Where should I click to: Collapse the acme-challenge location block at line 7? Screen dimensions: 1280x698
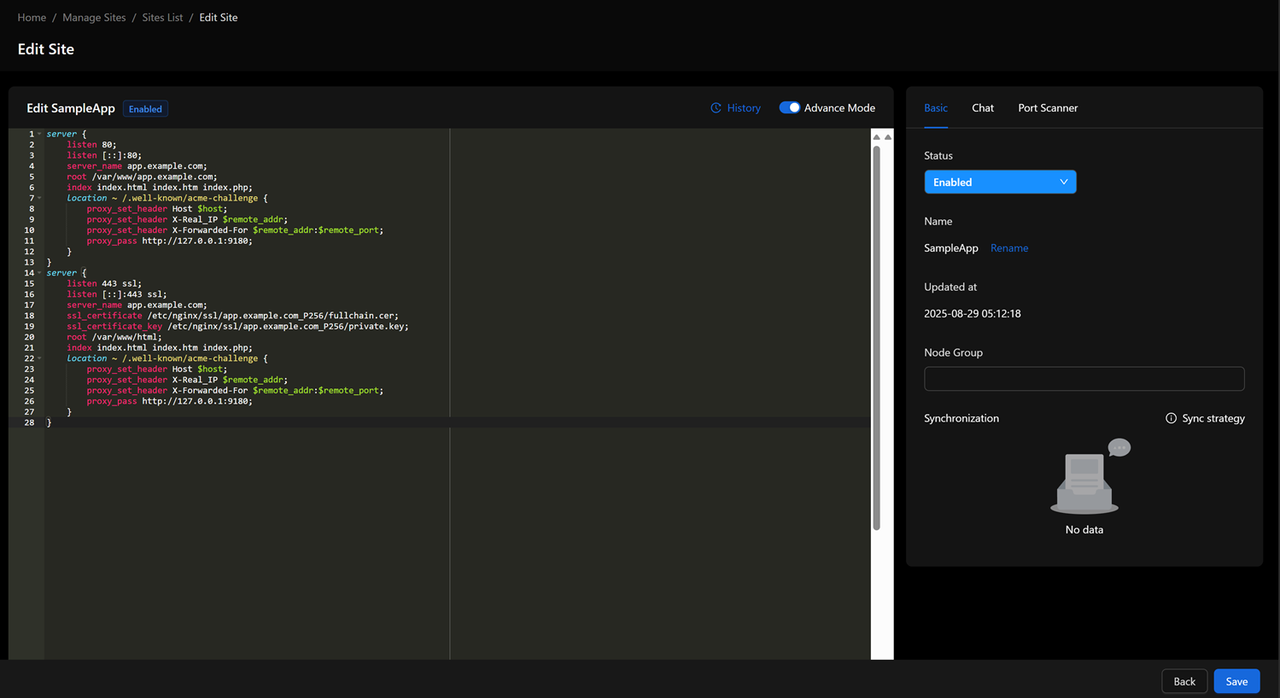click(x=38, y=197)
